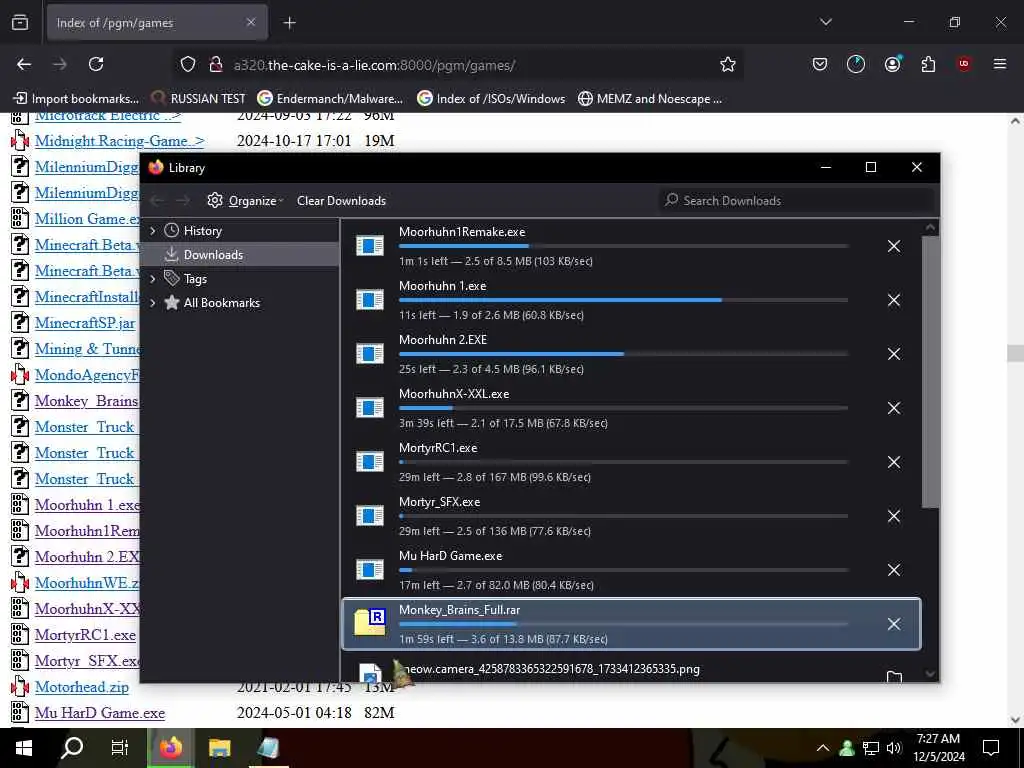Expand the All Bookmarks tree item

click(x=153, y=303)
